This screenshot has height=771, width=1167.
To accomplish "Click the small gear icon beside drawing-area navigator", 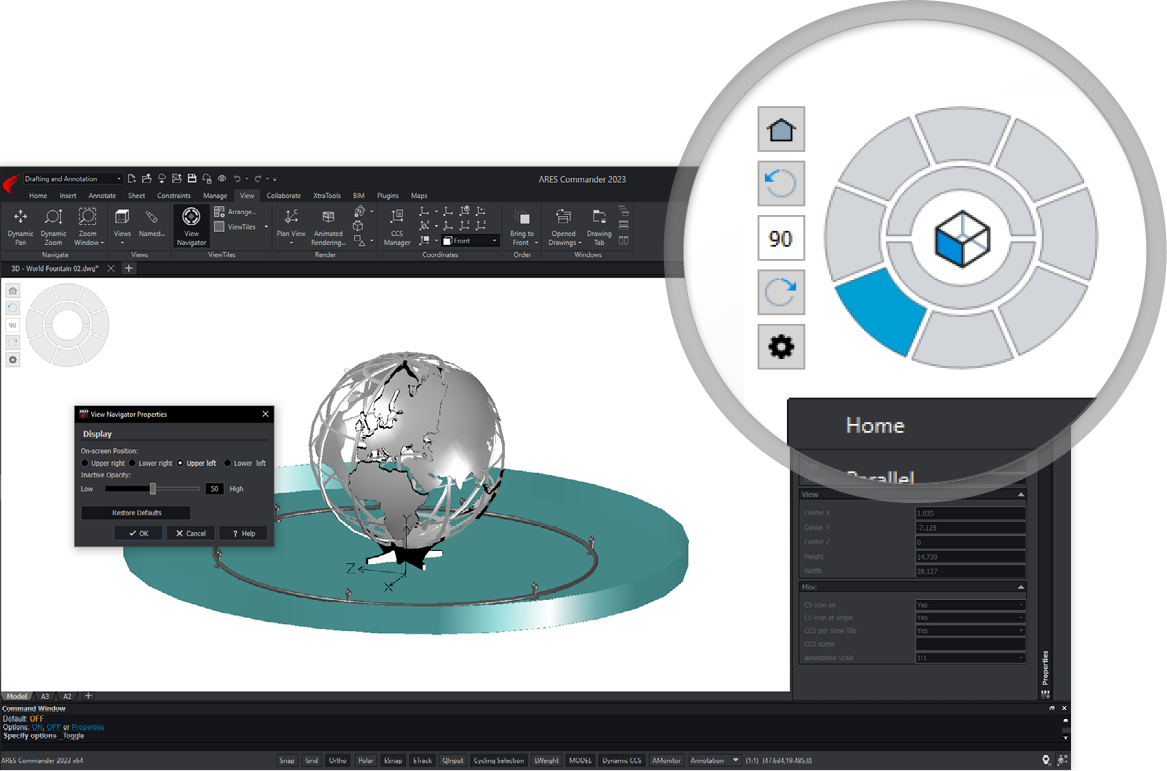I will click(13, 359).
